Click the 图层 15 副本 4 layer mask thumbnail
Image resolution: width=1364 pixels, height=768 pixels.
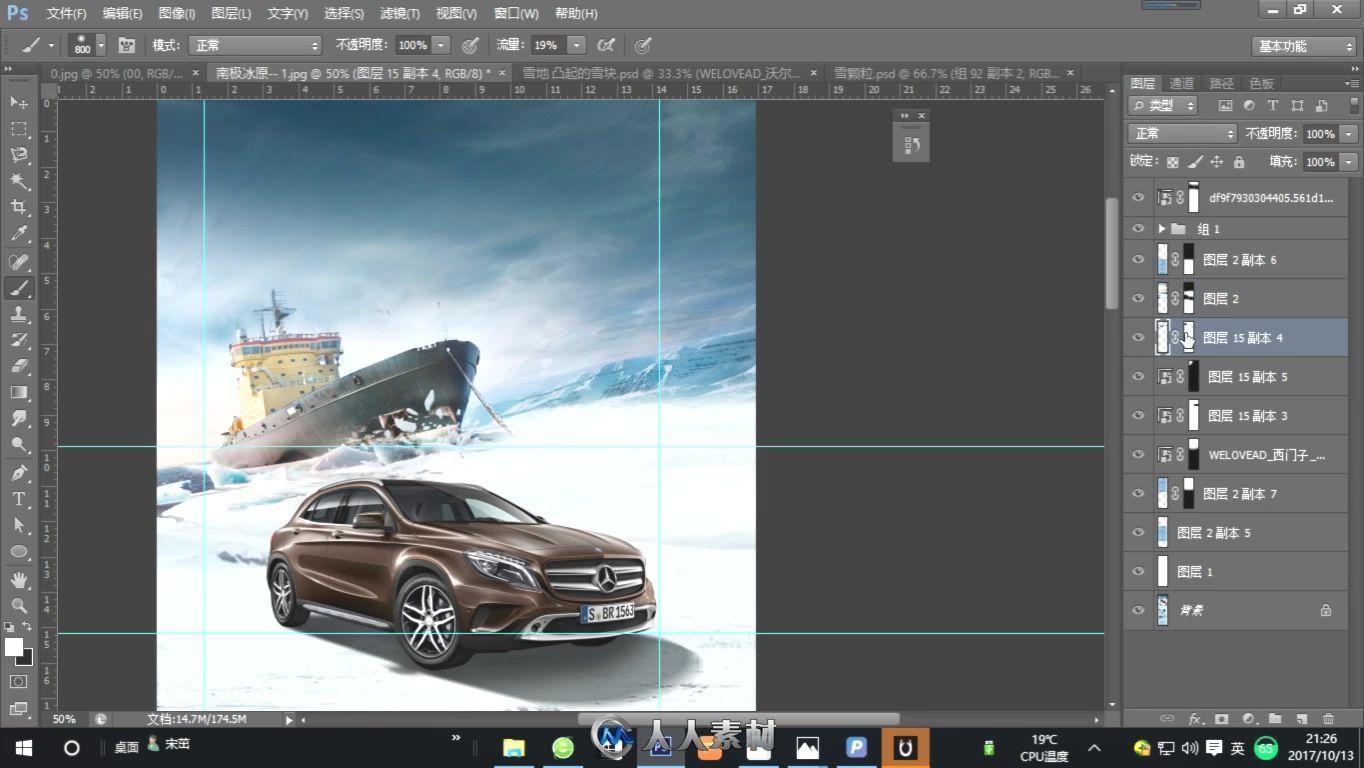pos(1189,338)
